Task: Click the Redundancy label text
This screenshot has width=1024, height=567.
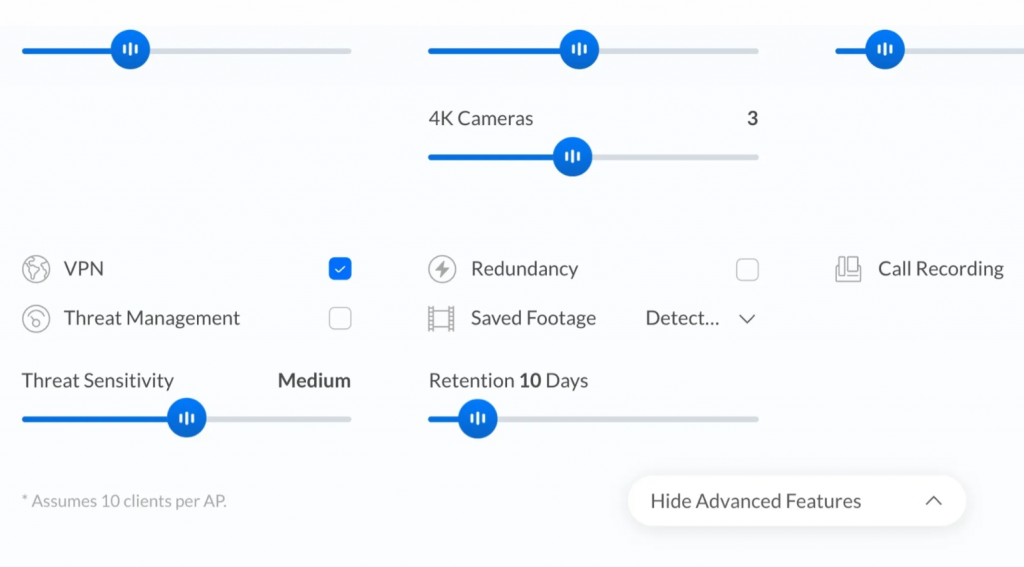Action: pyautogui.click(x=524, y=269)
